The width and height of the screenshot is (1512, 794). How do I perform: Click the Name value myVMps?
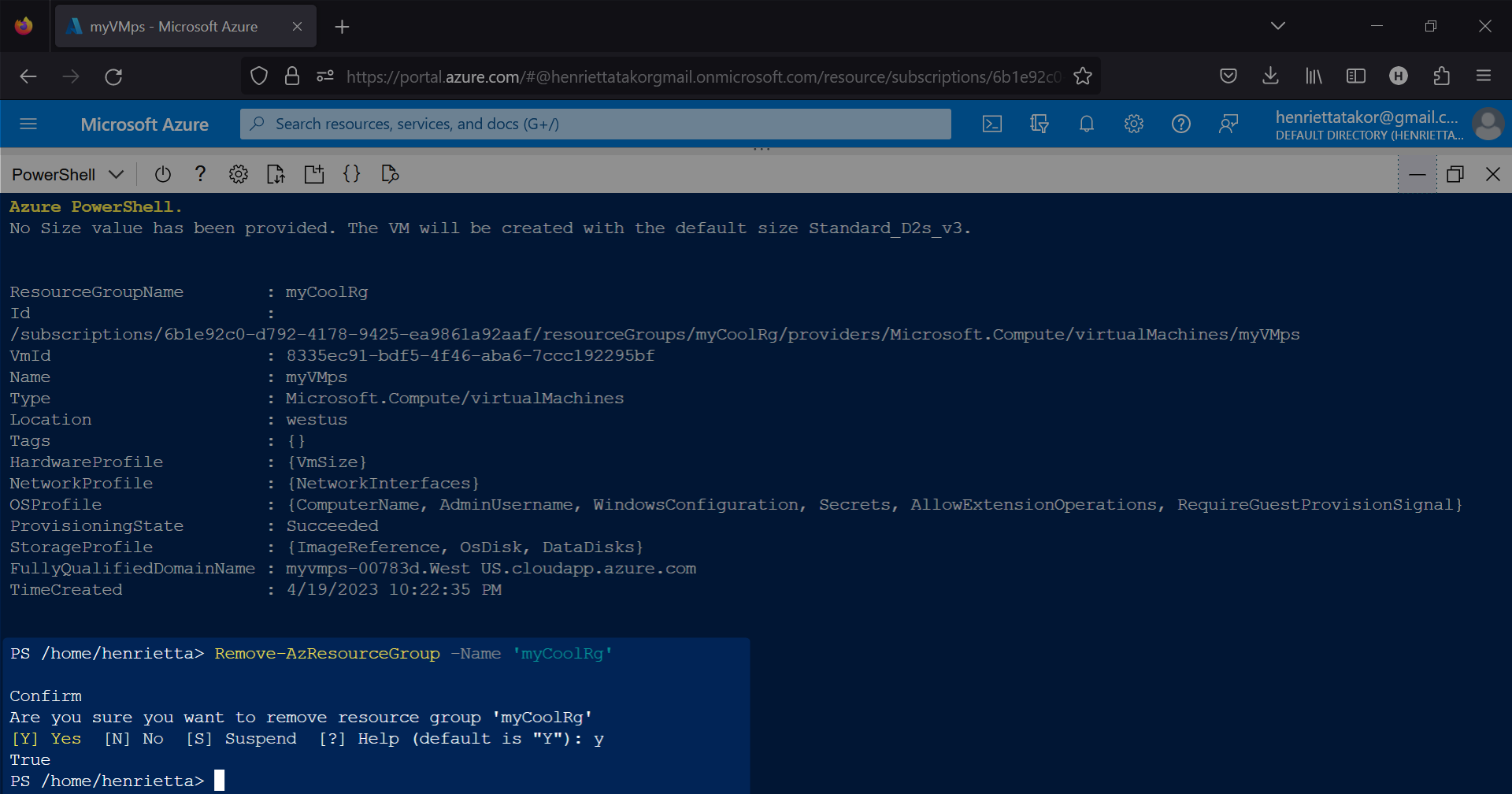pyautogui.click(x=317, y=377)
